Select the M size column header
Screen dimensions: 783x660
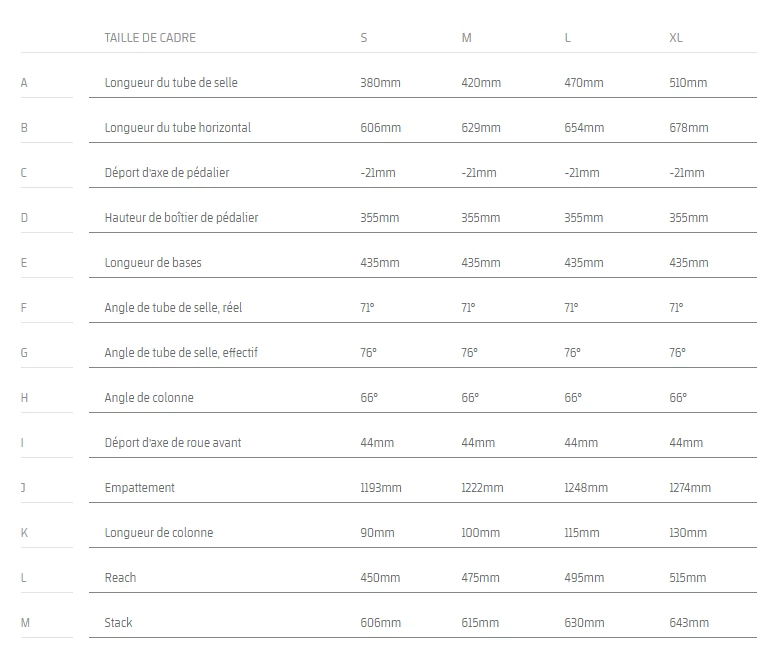click(466, 38)
